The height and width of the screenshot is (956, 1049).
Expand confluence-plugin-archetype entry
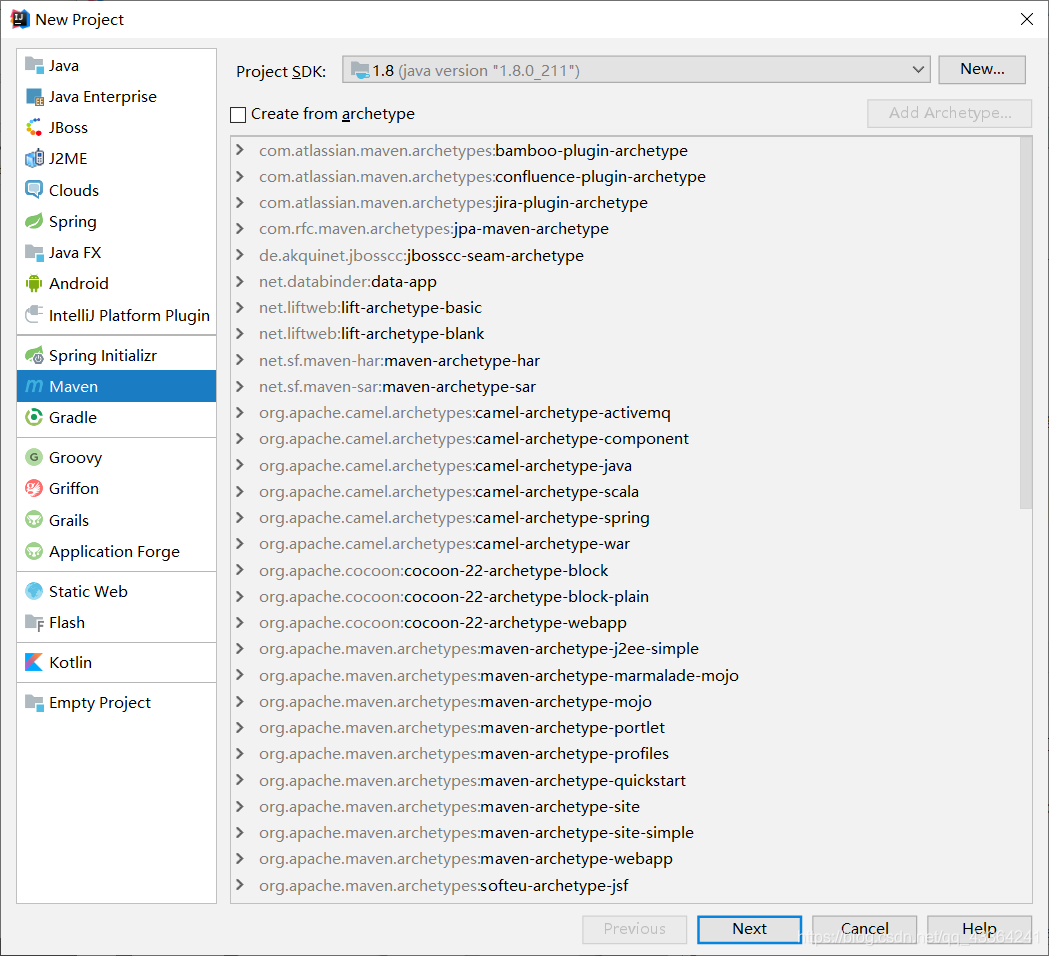240,177
